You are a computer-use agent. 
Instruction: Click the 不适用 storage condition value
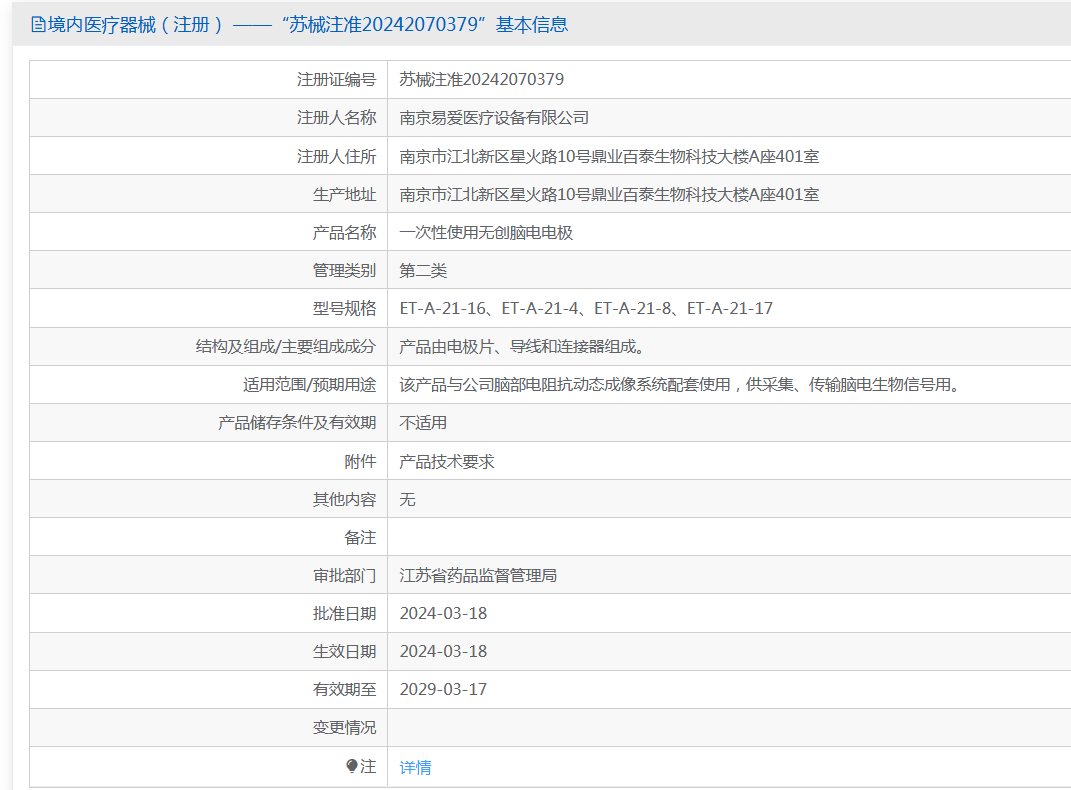423,423
